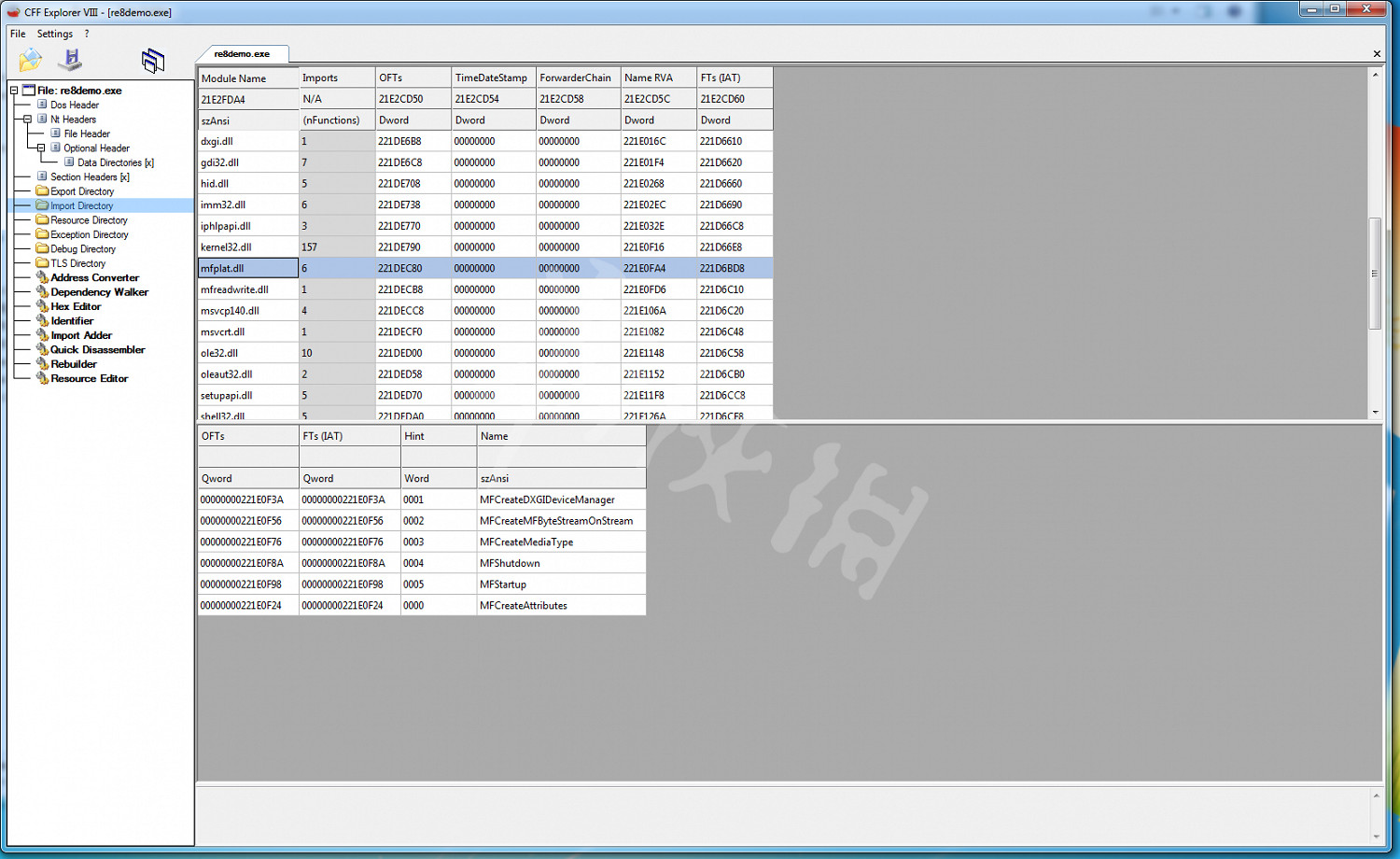
Task: Select the Address Converter utility
Action: (x=93, y=277)
